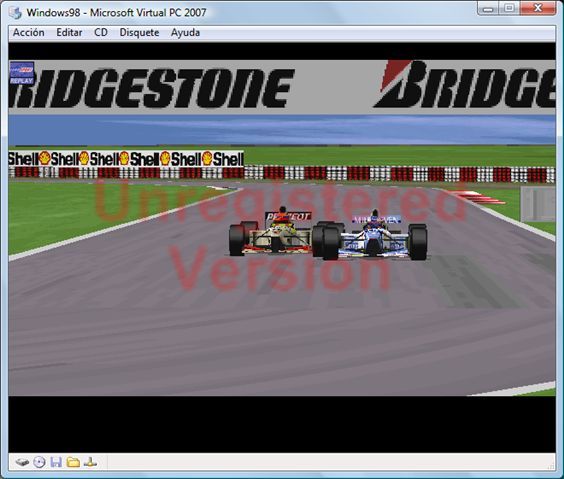This screenshot has width=564, height=479.
Task: Click the window resize grip corner
Action: click(x=551, y=466)
